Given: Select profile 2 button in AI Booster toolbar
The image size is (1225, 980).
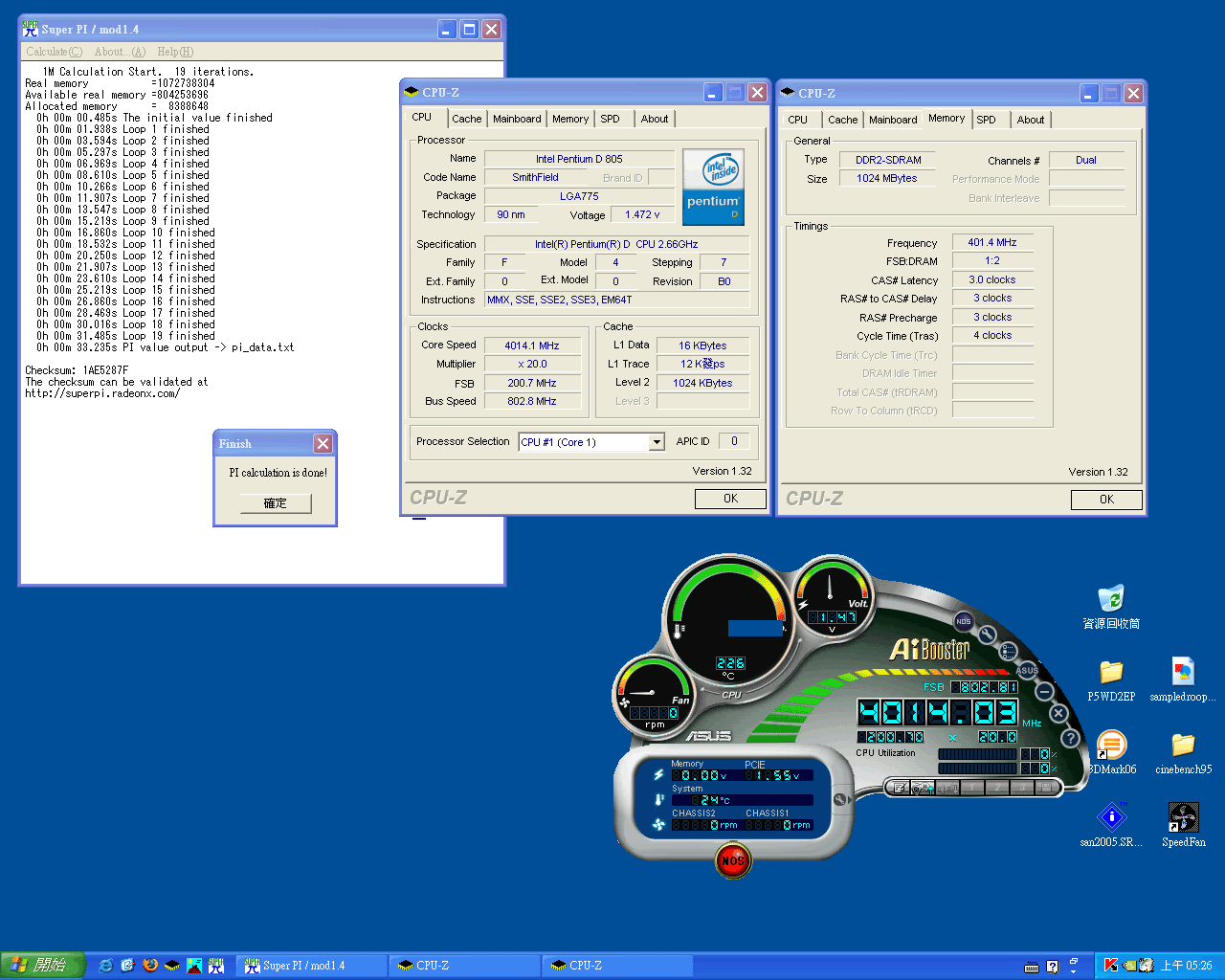Looking at the screenshot, I should click(x=997, y=788).
